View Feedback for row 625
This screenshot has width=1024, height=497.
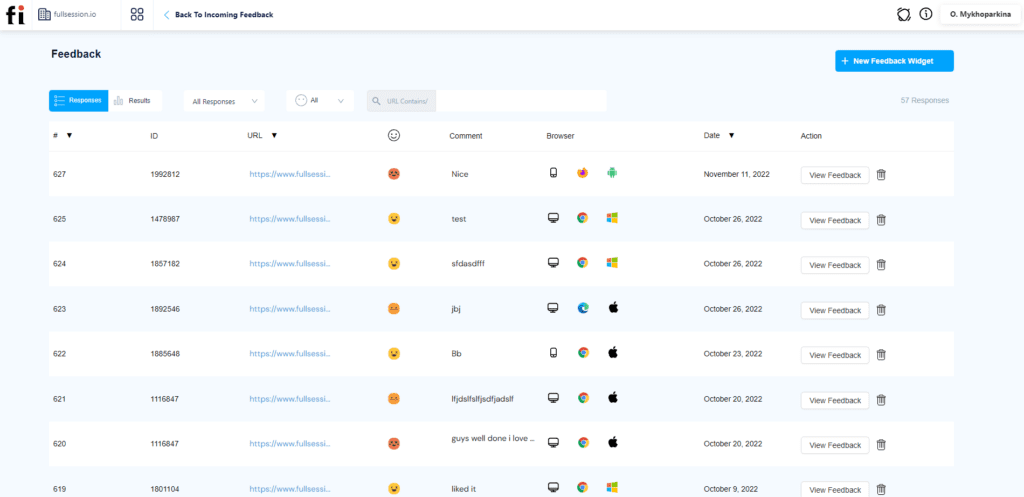click(834, 220)
